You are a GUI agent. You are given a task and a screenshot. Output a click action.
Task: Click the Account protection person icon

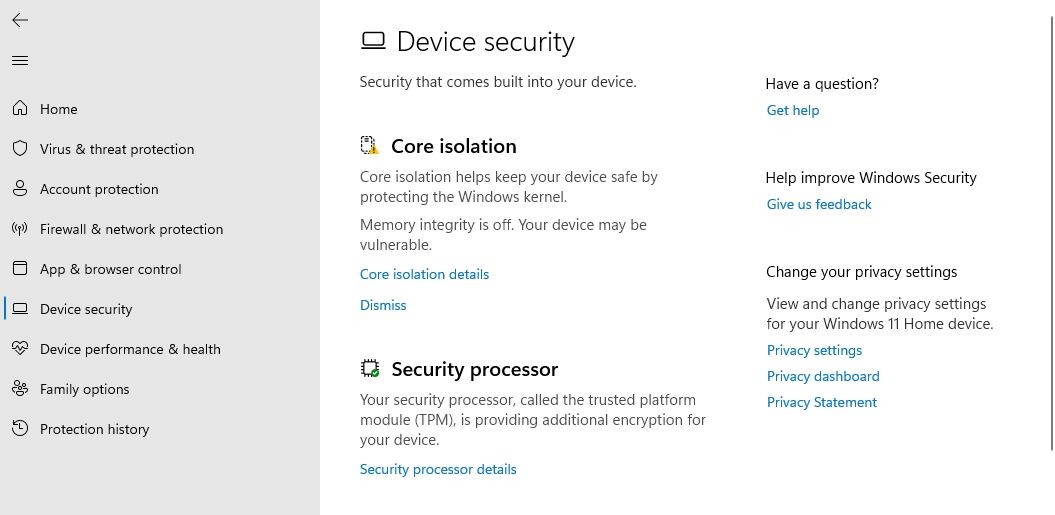[x=20, y=188]
